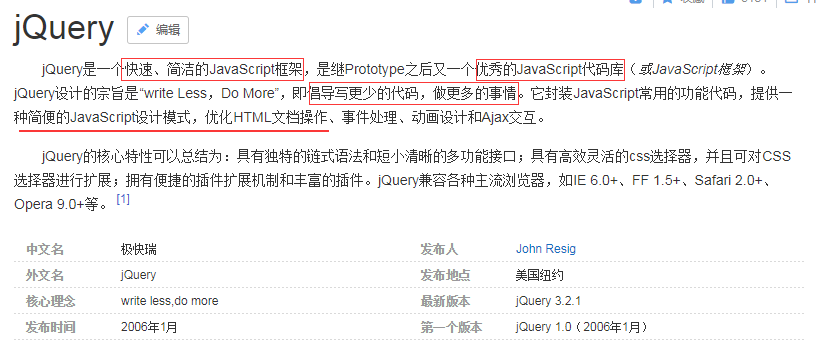818x363 pixels.
Task: Click the phrase 优秀的JavaScript代码库
Action: (x=550, y=69)
